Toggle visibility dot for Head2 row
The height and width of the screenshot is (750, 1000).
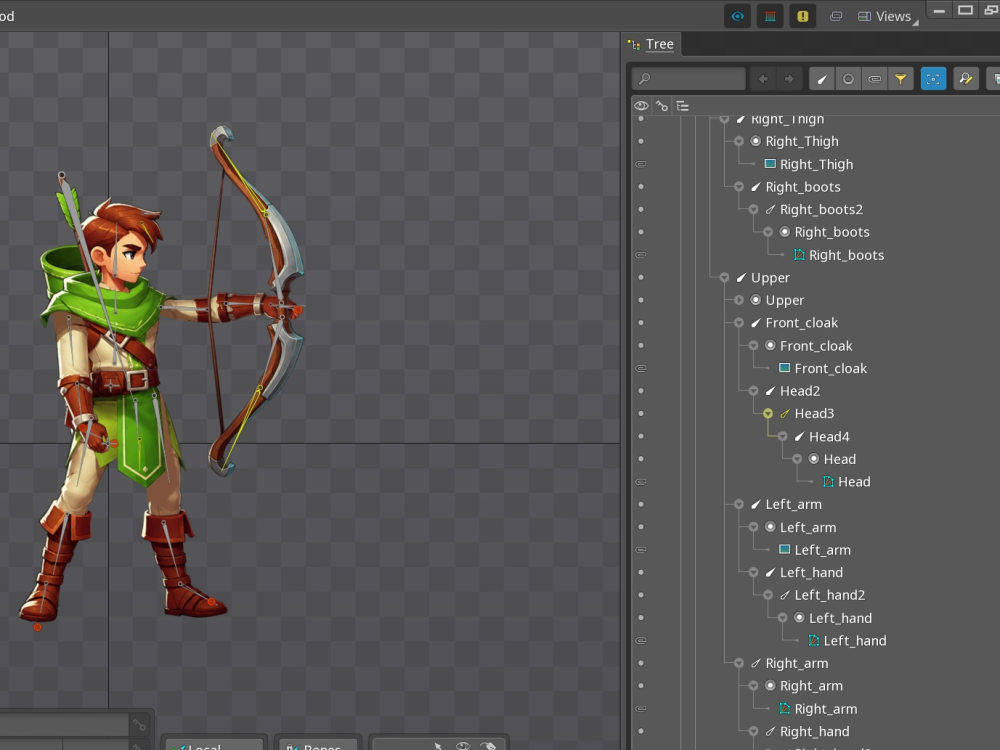tap(641, 391)
